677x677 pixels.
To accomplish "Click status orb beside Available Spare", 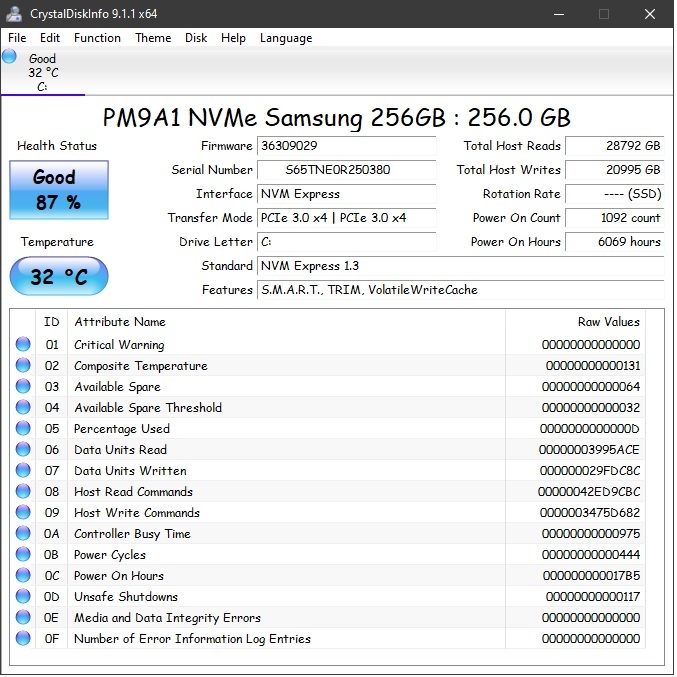I will (x=23, y=387).
